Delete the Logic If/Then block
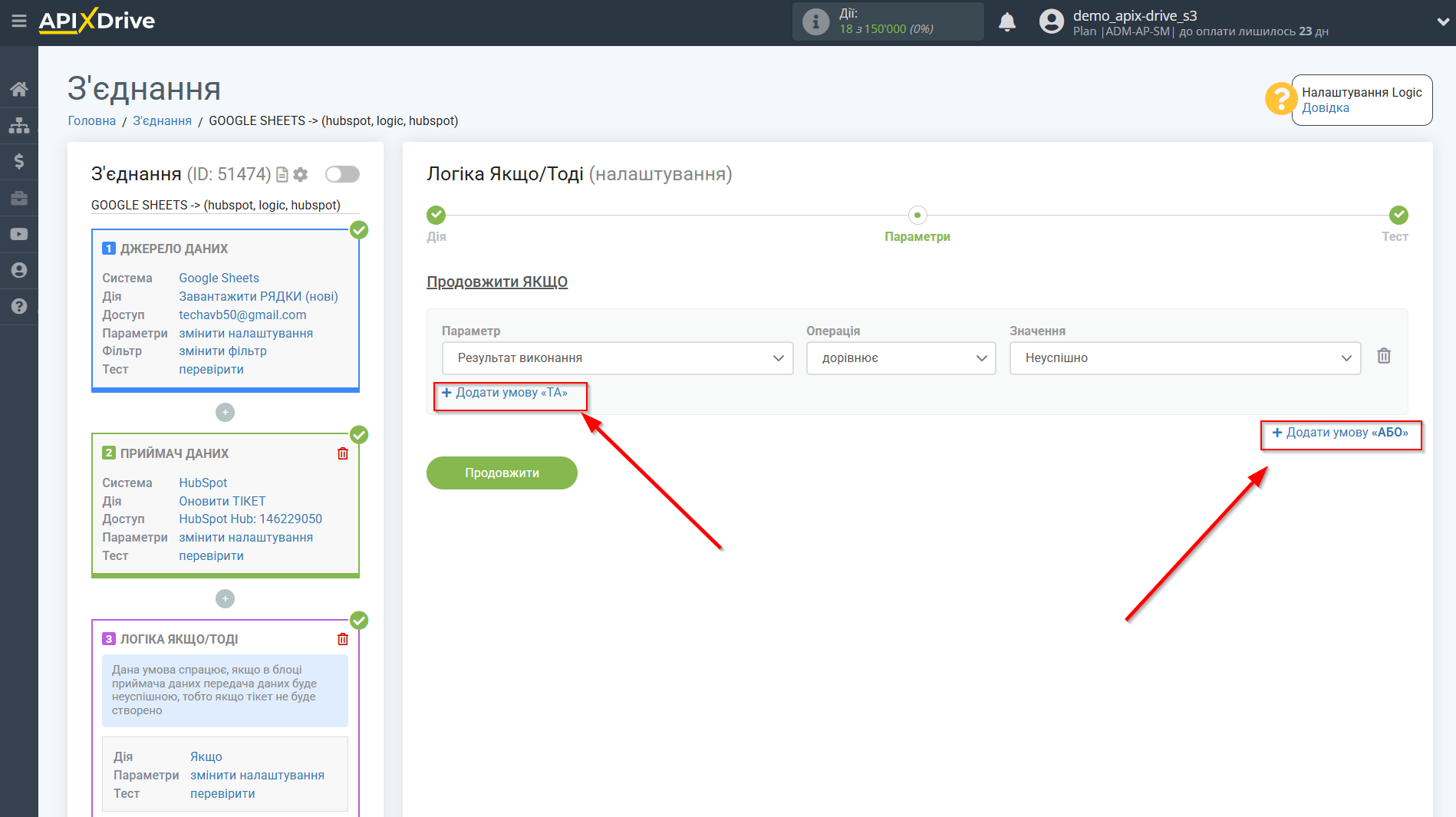The width and height of the screenshot is (1456, 817). coord(343,639)
